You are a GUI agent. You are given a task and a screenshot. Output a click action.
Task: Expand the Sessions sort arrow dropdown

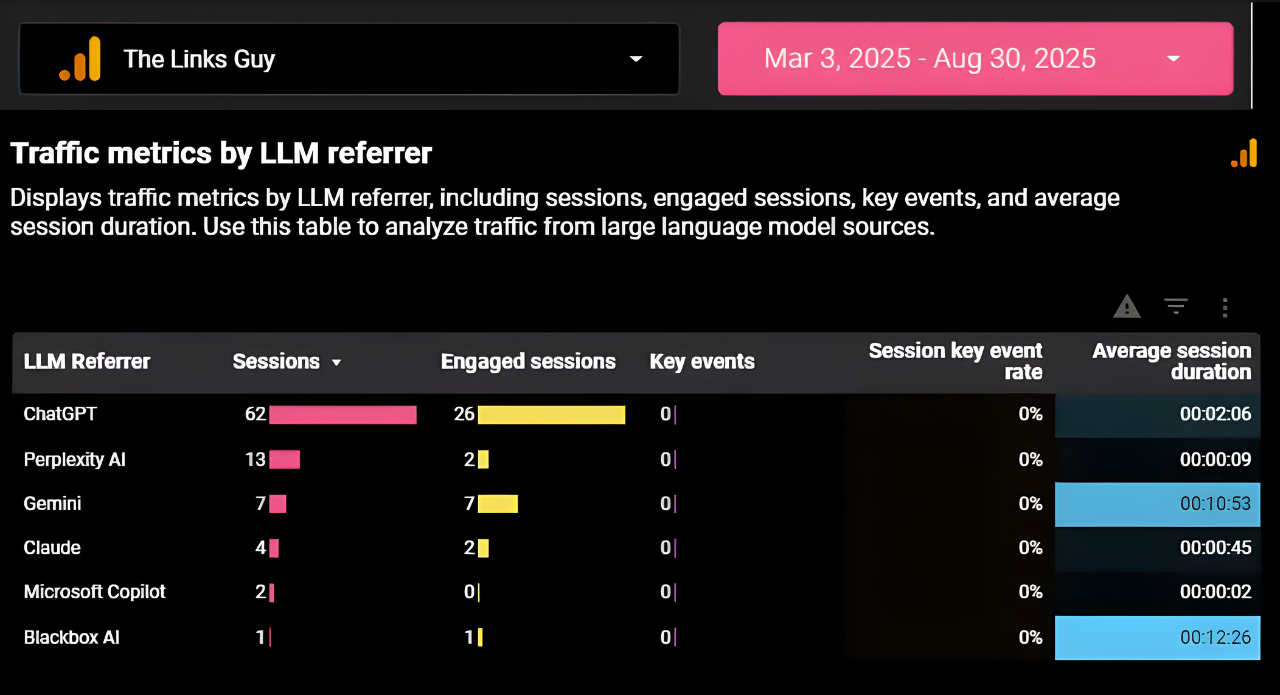337,363
